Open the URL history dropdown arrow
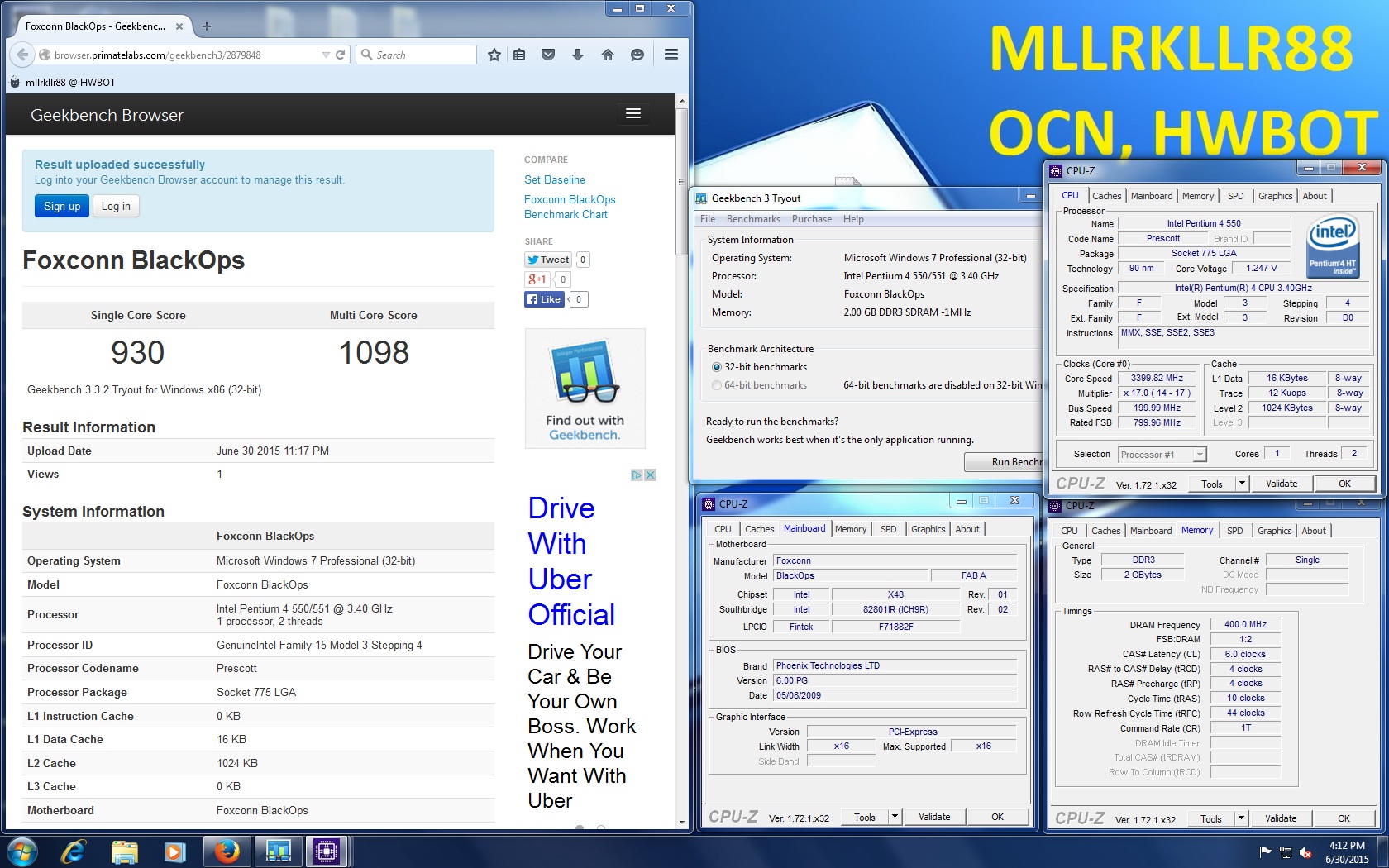The image size is (1389, 868). (326, 55)
